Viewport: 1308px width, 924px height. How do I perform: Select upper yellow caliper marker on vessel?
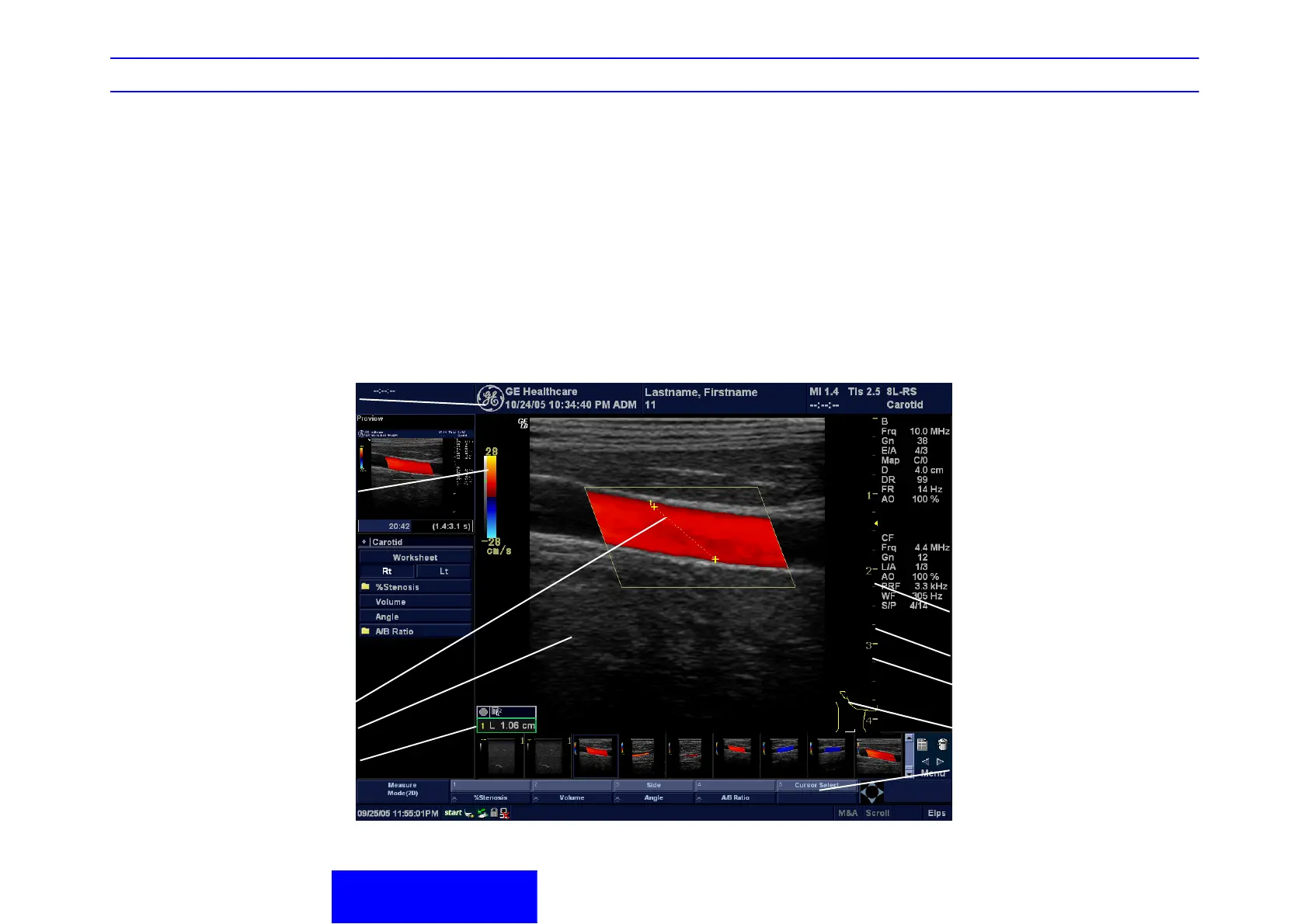click(x=653, y=505)
